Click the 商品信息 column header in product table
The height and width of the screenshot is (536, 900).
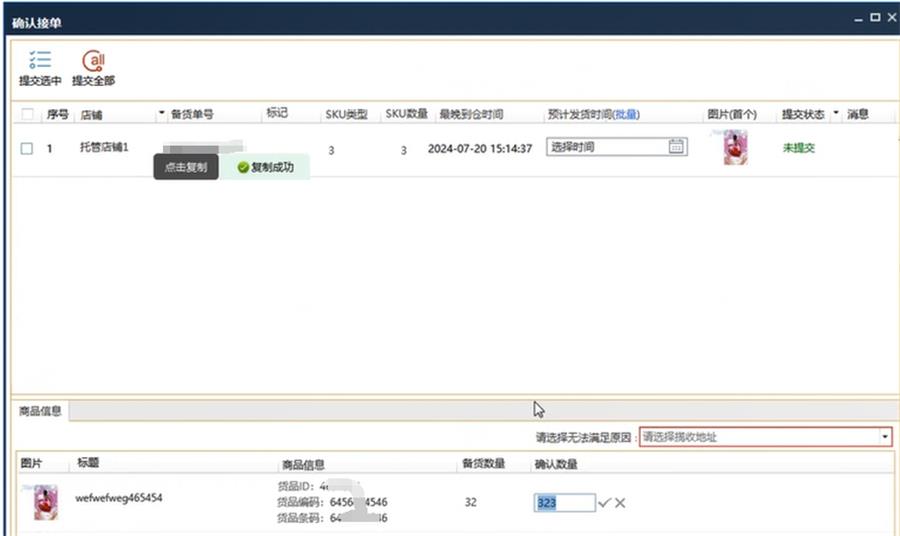point(303,465)
